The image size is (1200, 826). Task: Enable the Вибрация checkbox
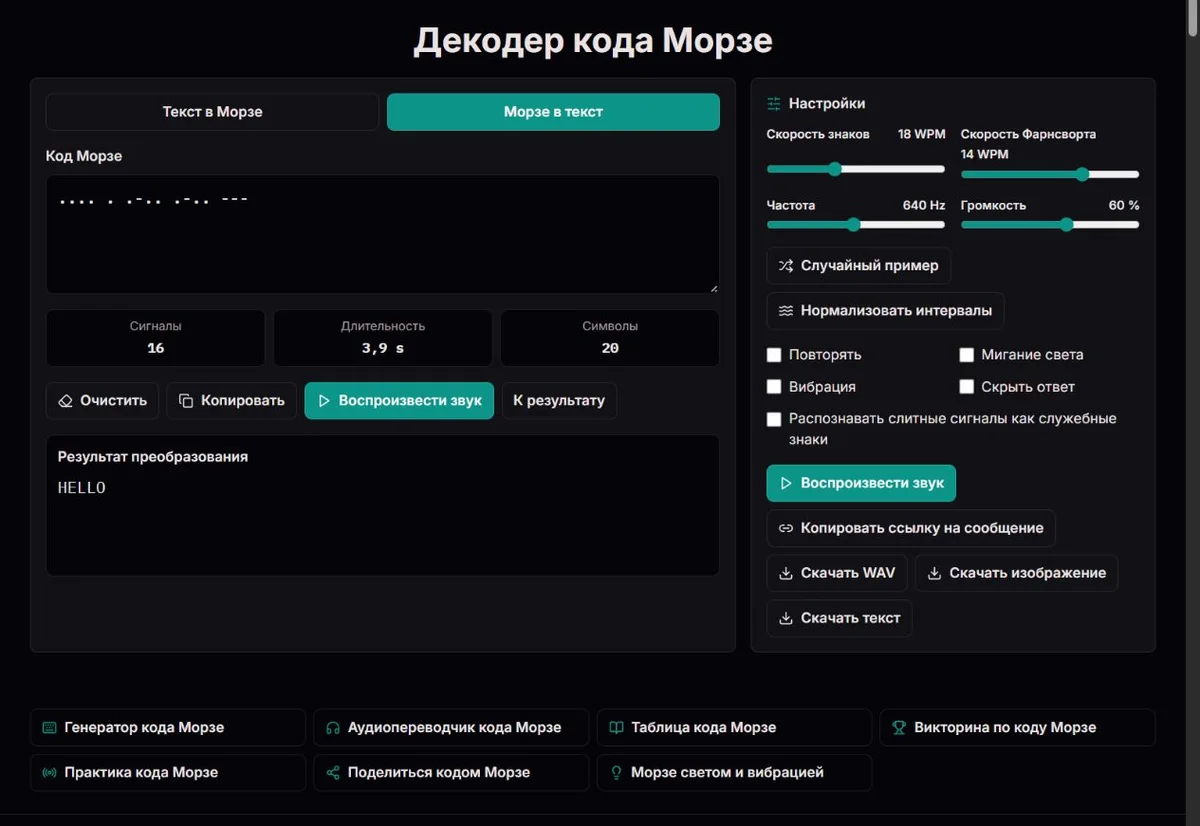tap(774, 387)
